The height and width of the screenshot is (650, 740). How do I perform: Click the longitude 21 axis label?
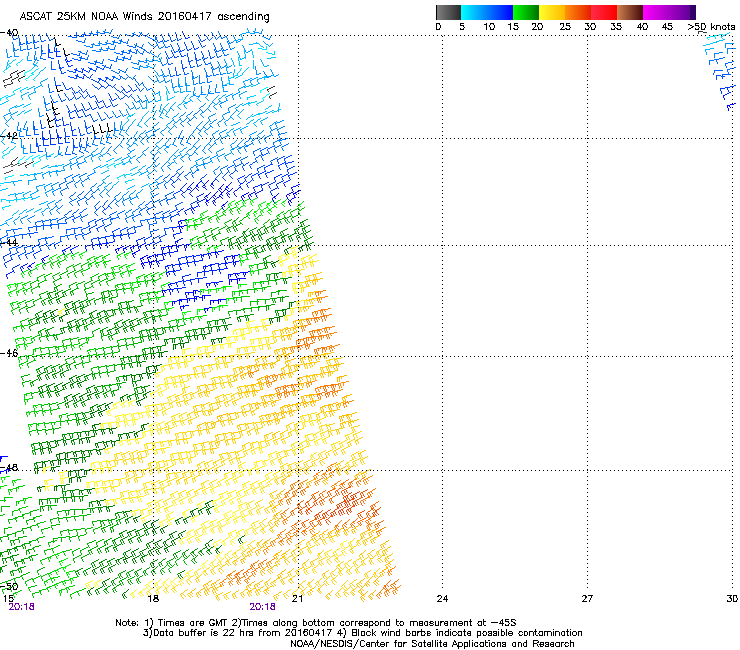pyautogui.click(x=297, y=599)
